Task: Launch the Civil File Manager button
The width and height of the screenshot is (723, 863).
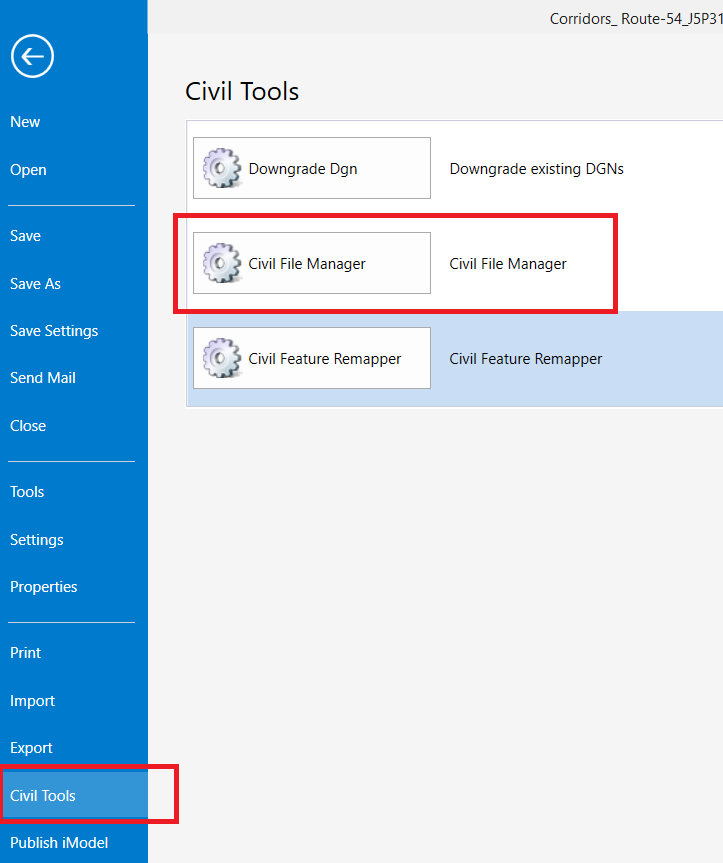Action: (312, 263)
